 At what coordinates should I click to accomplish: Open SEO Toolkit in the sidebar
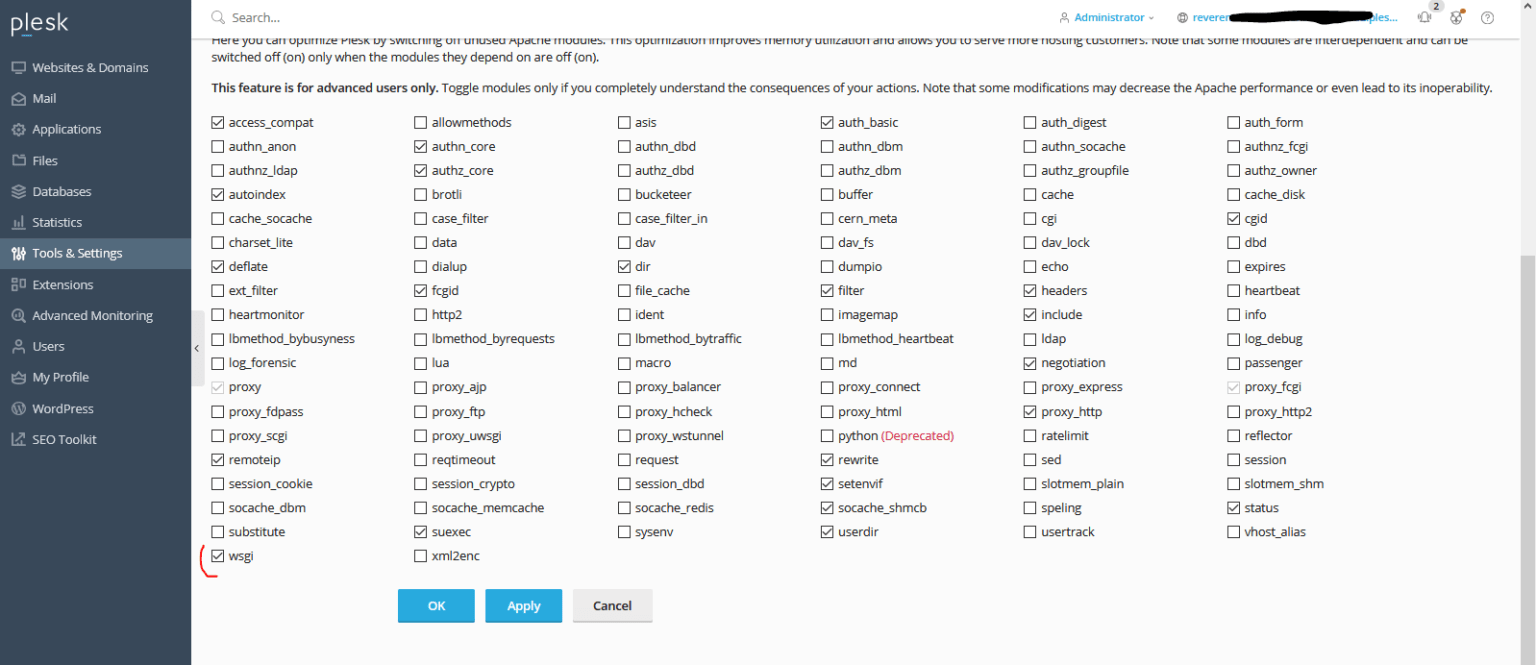point(64,439)
